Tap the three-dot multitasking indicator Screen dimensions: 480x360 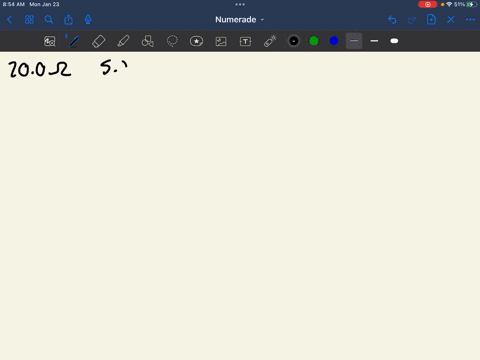pyautogui.click(x=240, y=4)
